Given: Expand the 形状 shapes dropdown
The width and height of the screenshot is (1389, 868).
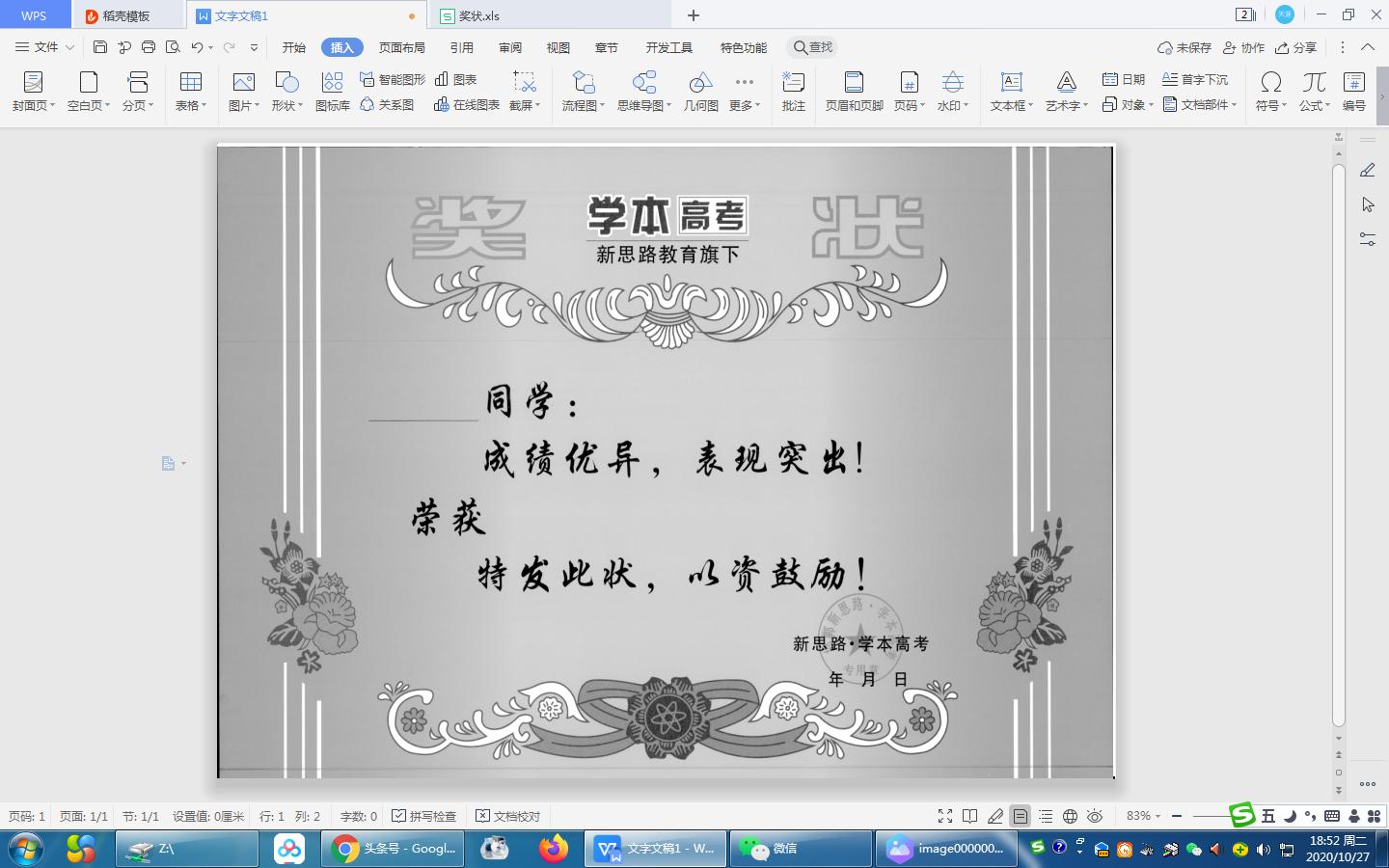Looking at the screenshot, I should pos(286,92).
